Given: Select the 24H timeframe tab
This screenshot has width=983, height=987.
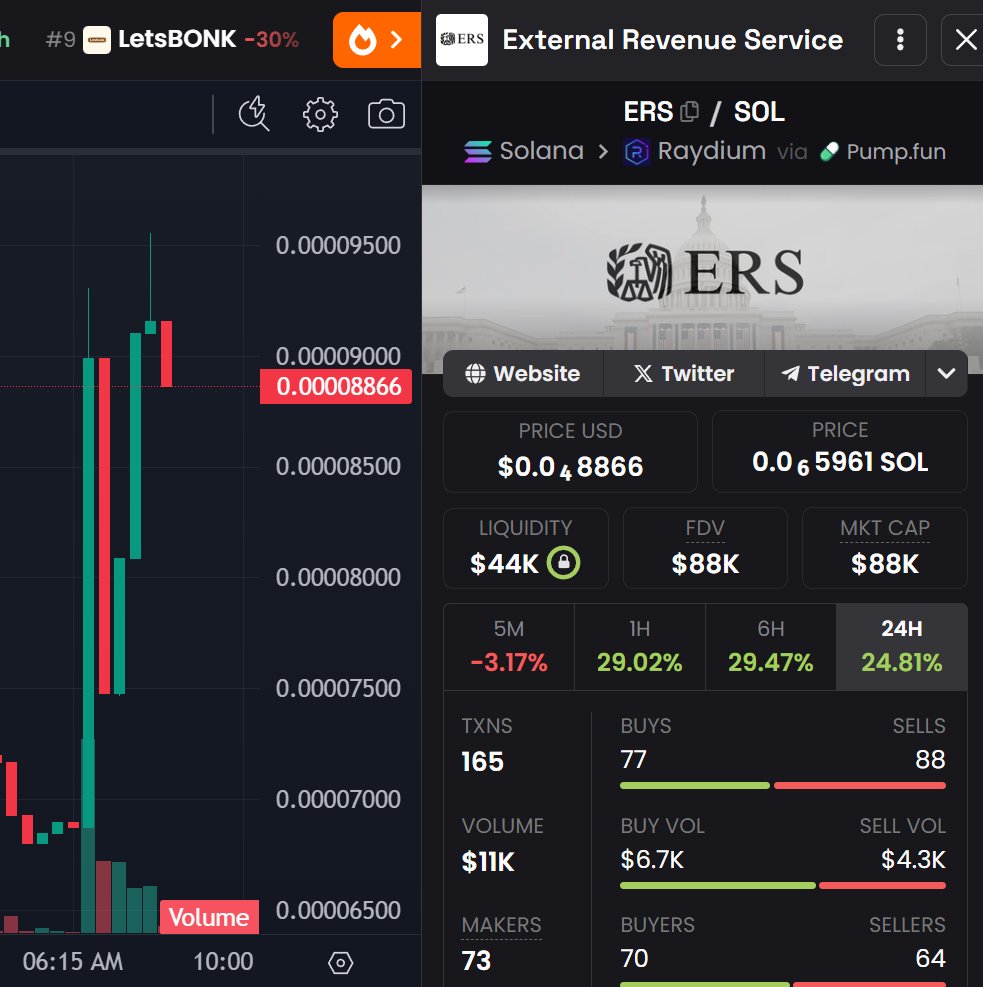Looking at the screenshot, I should (x=902, y=646).
